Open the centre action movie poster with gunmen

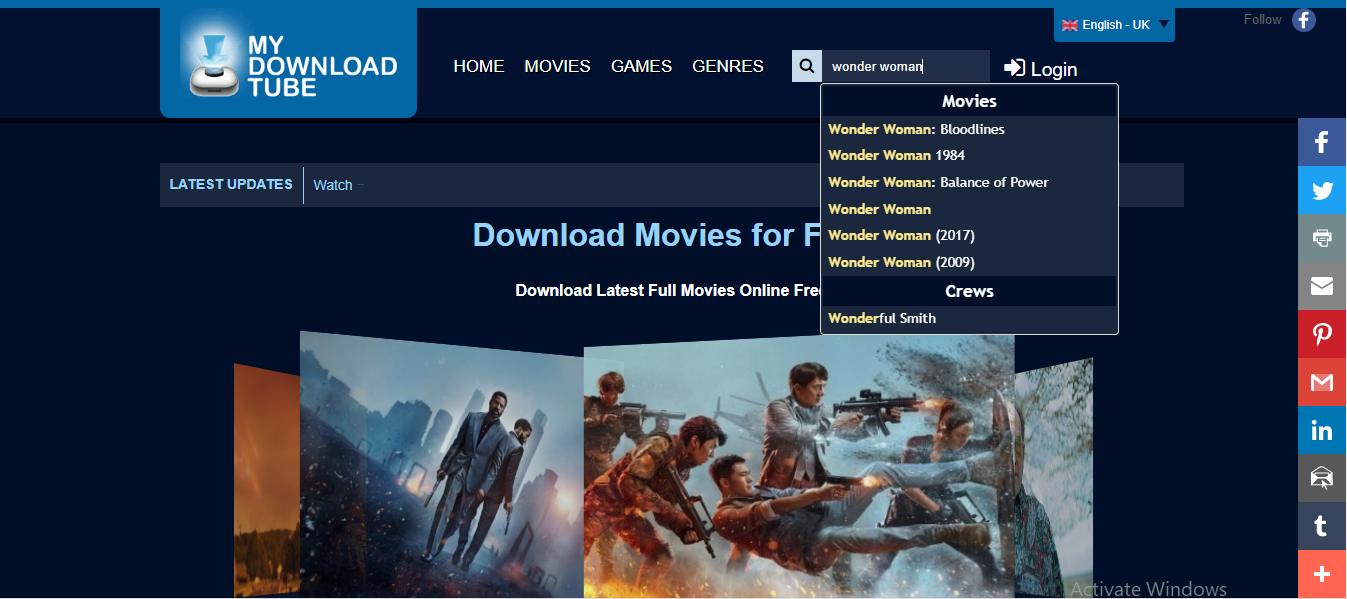[799, 465]
